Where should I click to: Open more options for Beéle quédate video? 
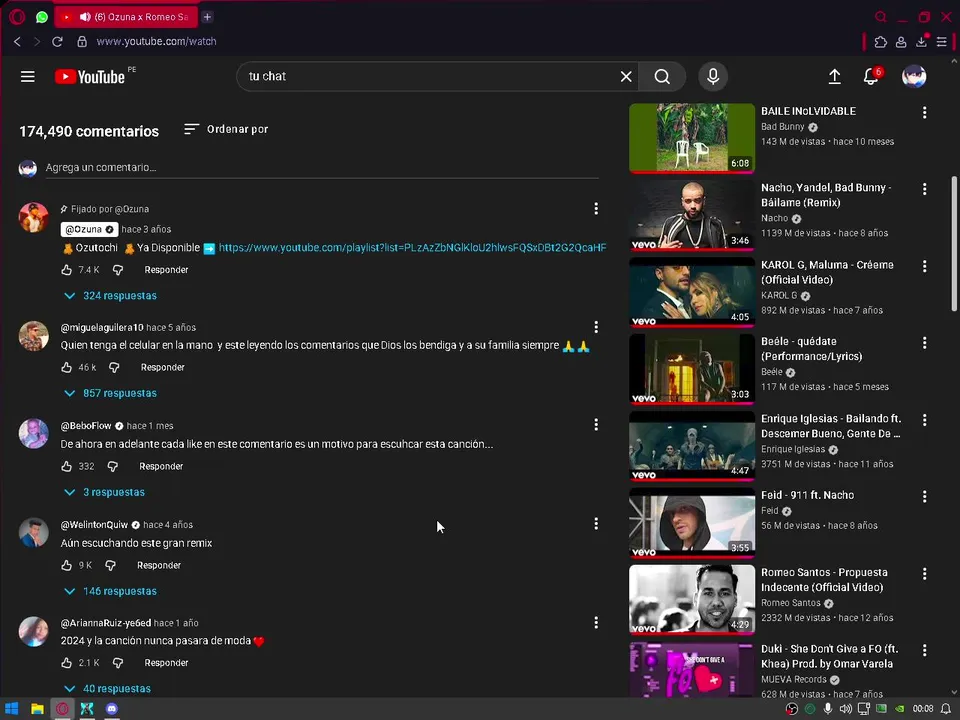point(924,343)
